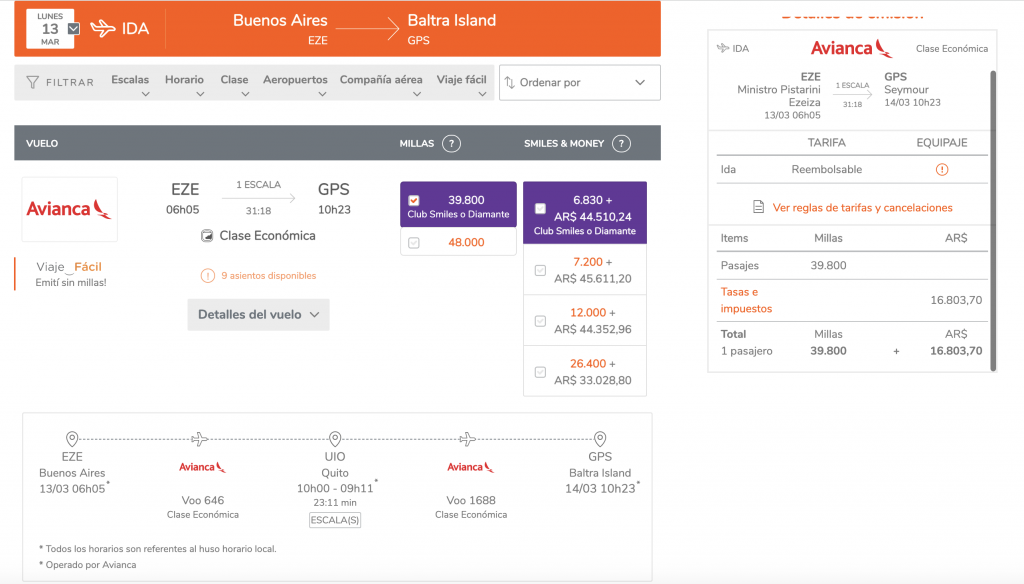
Task: Open the Horario filter dropdown
Action: (x=184, y=84)
